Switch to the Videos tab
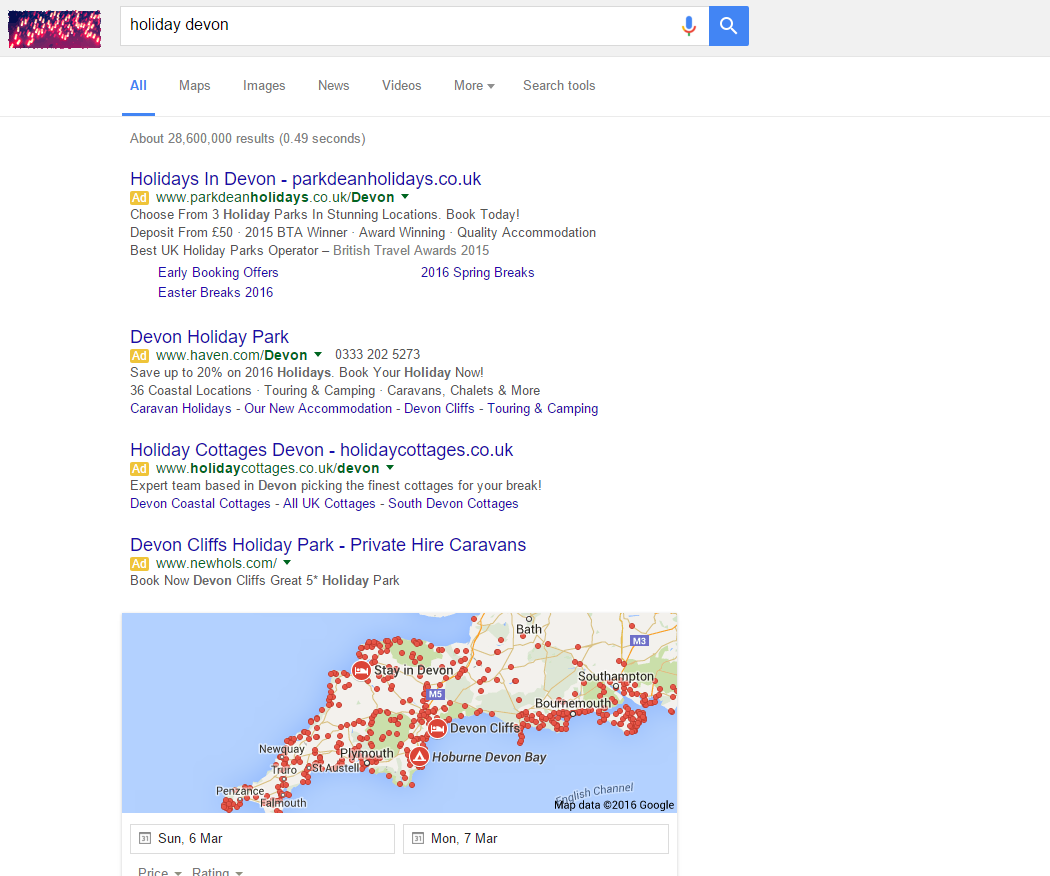This screenshot has width=1050, height=876. pyautogui.click(x=402, y=86)
